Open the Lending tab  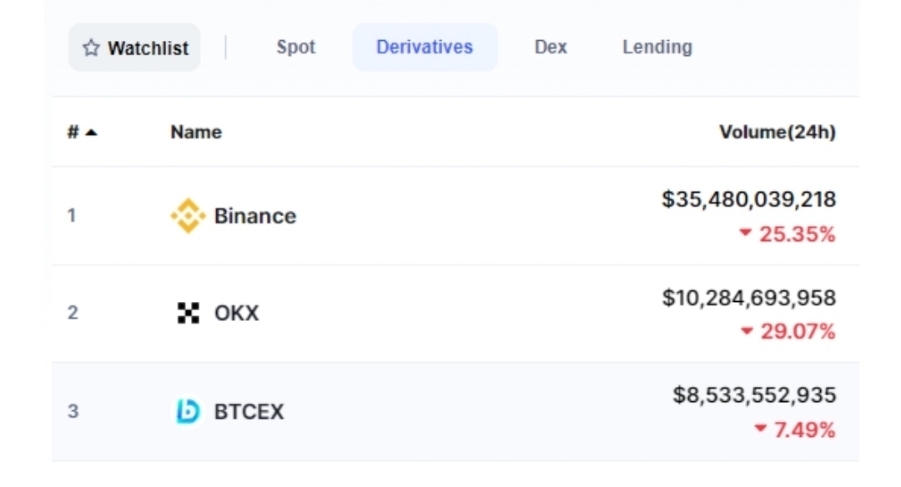click(x=657, y=47)
